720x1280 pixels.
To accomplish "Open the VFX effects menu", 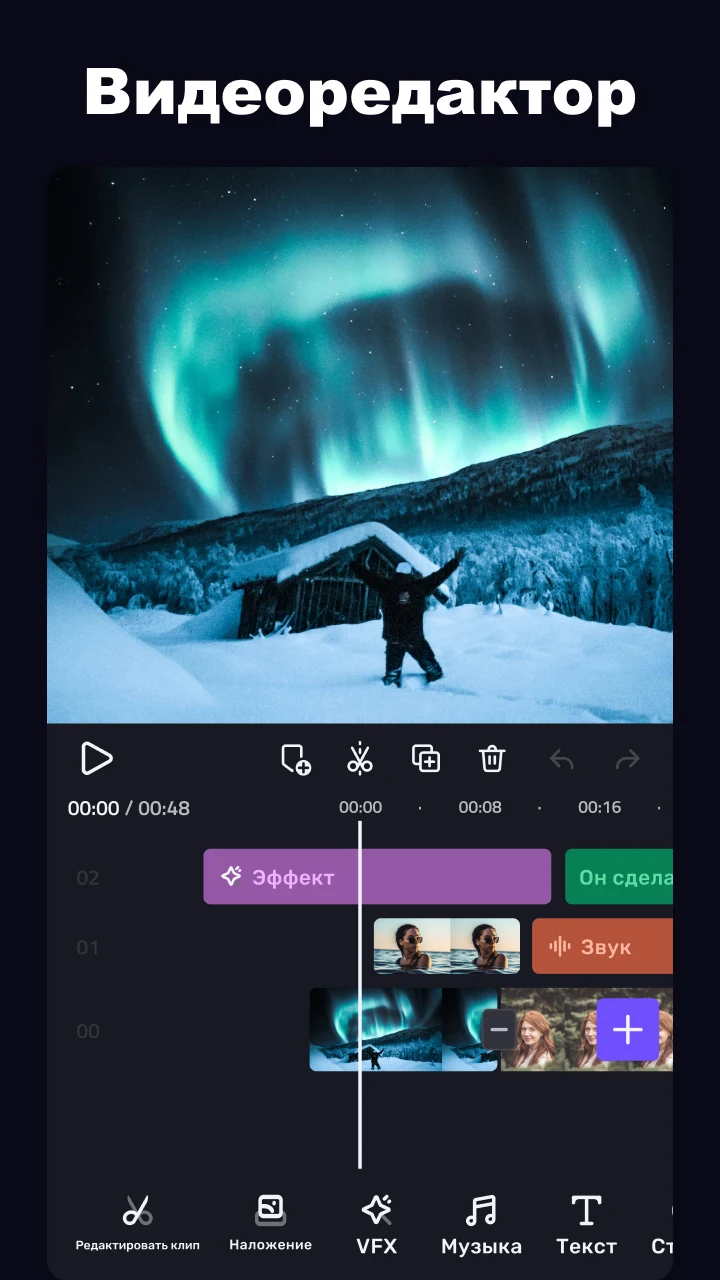I will pos(376,1224).
